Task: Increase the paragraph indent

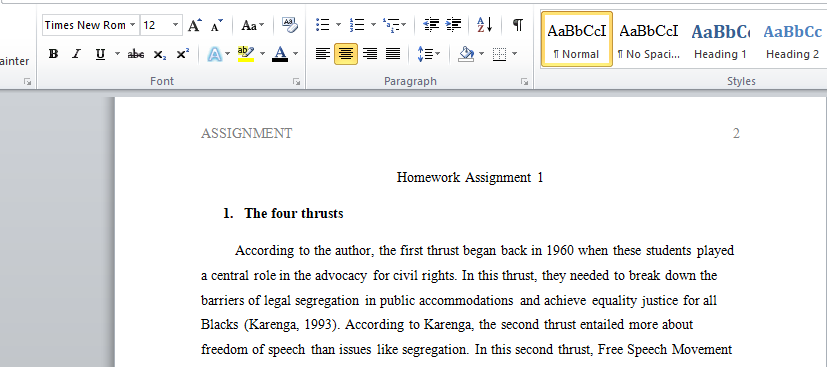Action: 454,24
